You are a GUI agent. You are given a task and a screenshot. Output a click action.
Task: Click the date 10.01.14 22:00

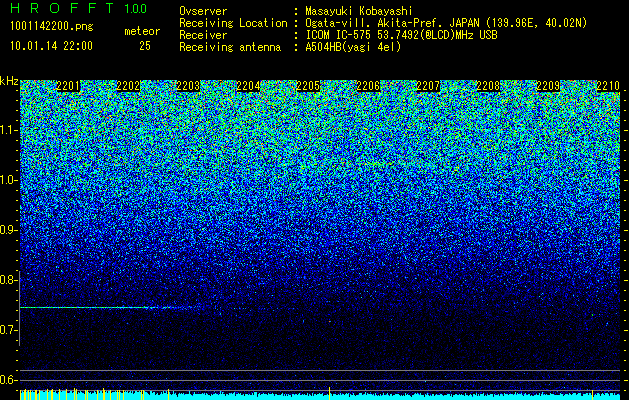[x=51, y=46]
